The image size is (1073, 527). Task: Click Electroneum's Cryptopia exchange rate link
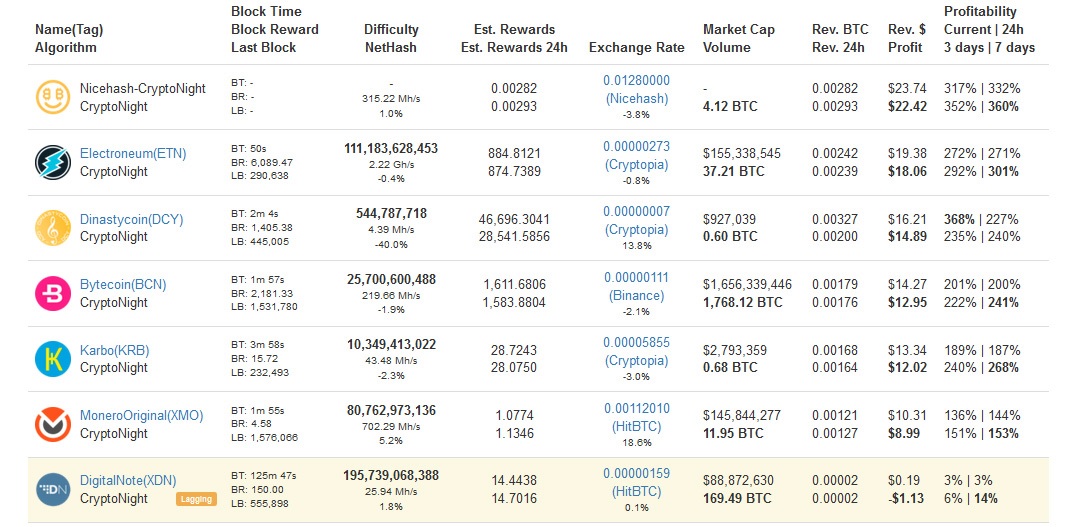coord(636,155)
